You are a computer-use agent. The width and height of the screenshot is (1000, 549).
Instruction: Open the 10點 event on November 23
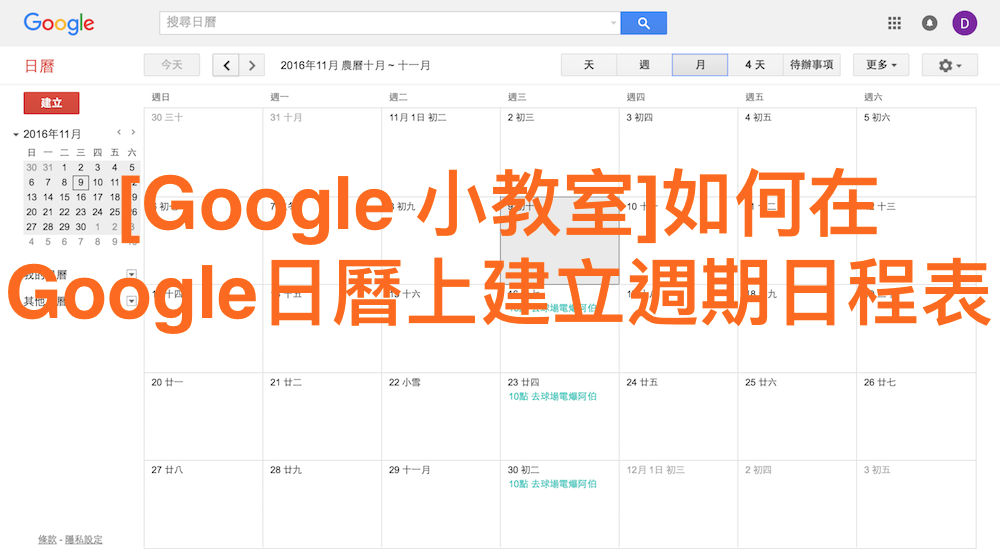[553, 396]
